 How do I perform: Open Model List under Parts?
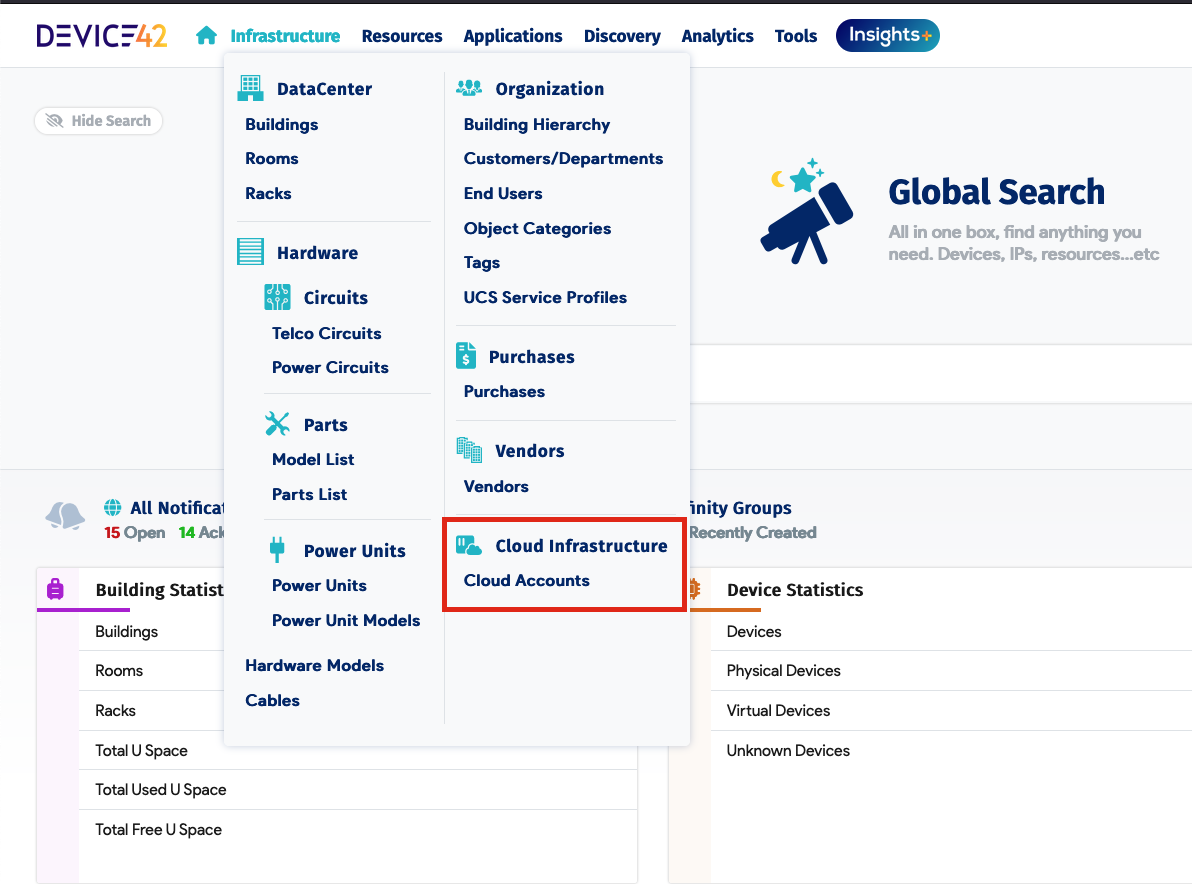click(x=313, y=460)
